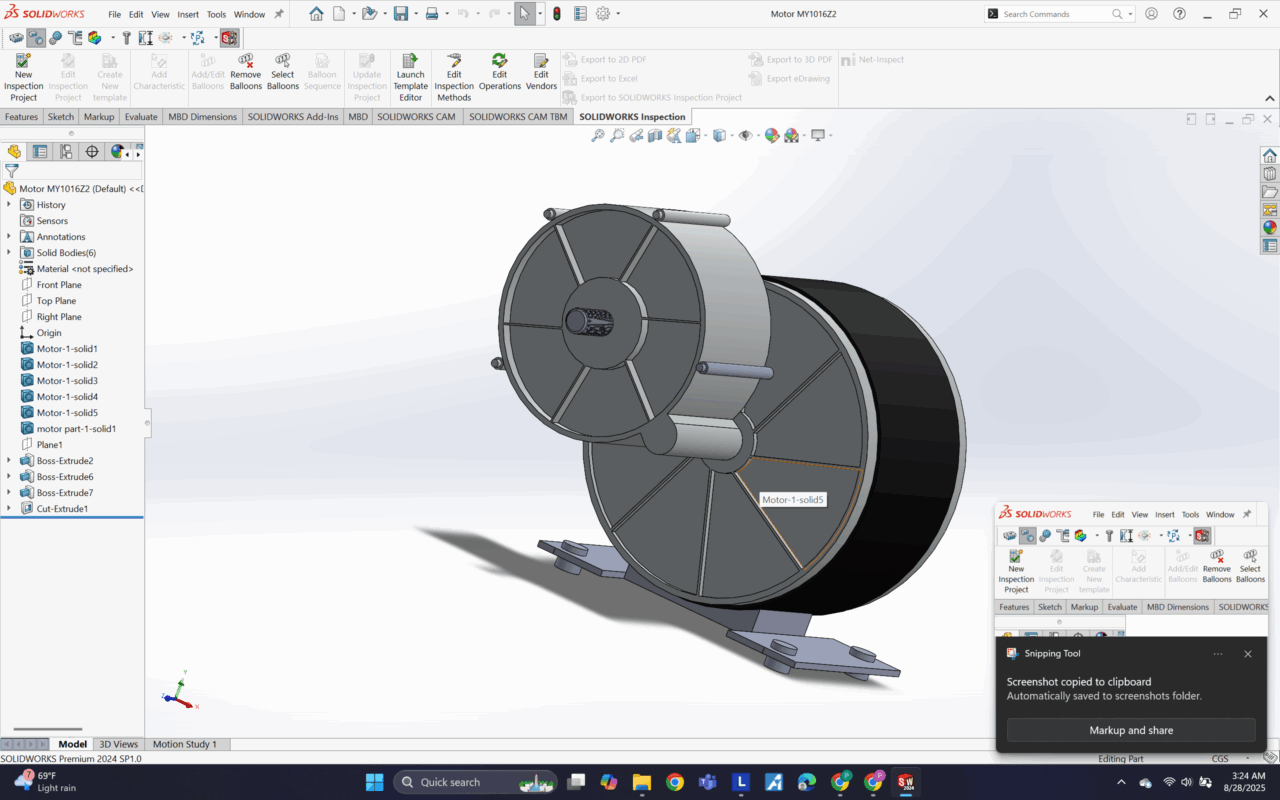The width and height of the screenshot is (1280, 800).
Task: Pin the menu bar with pushpin
Action: coord(278,14)
